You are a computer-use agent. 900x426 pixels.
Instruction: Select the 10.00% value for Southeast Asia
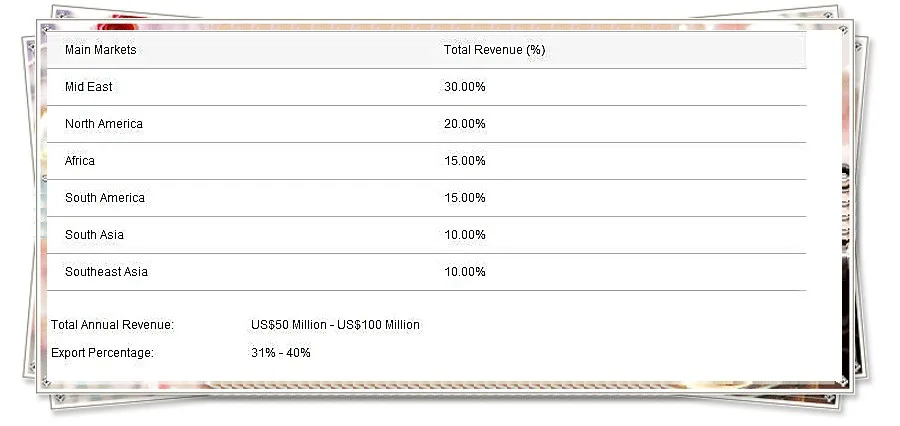(465, 272)
